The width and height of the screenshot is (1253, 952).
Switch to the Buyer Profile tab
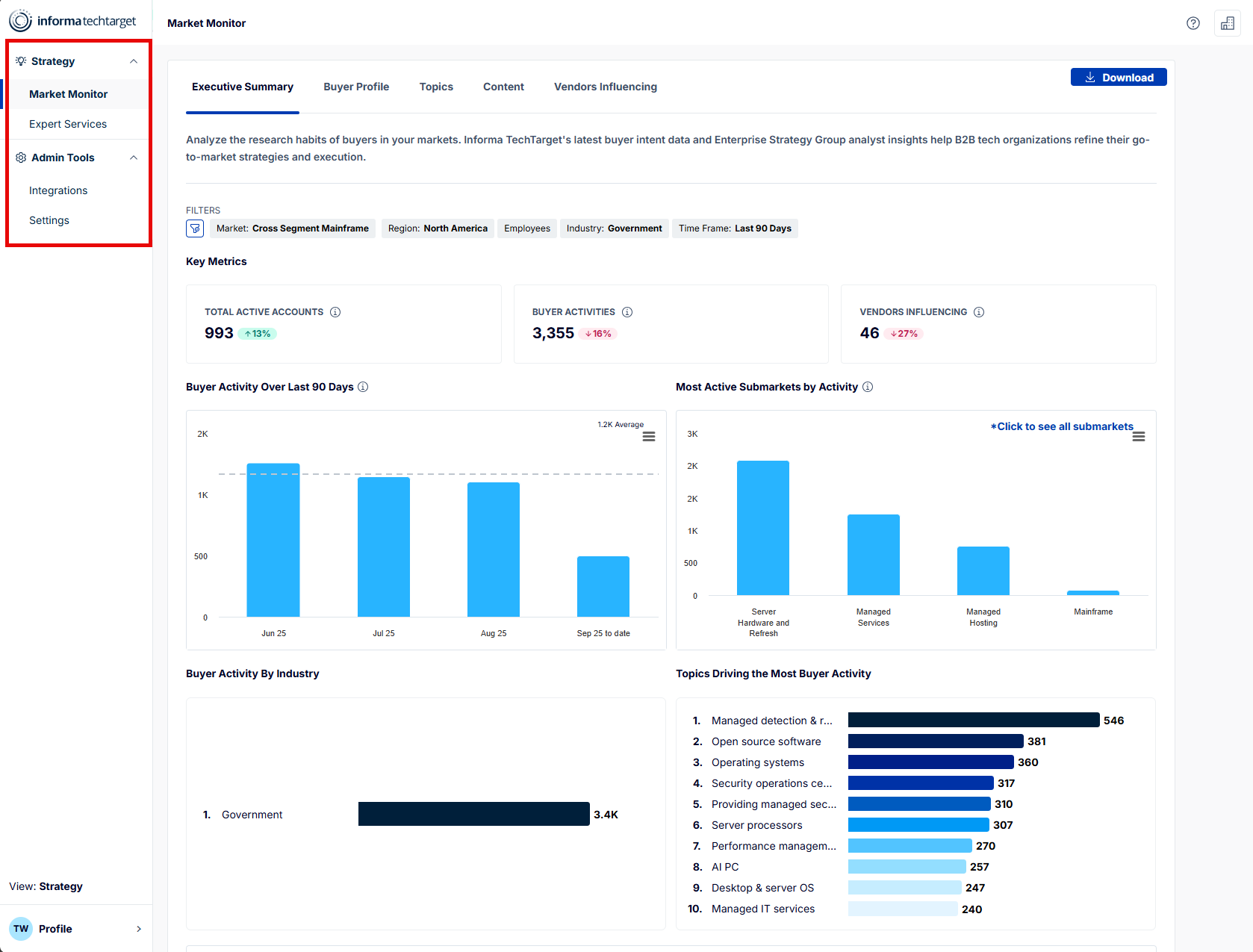(356, 87)
